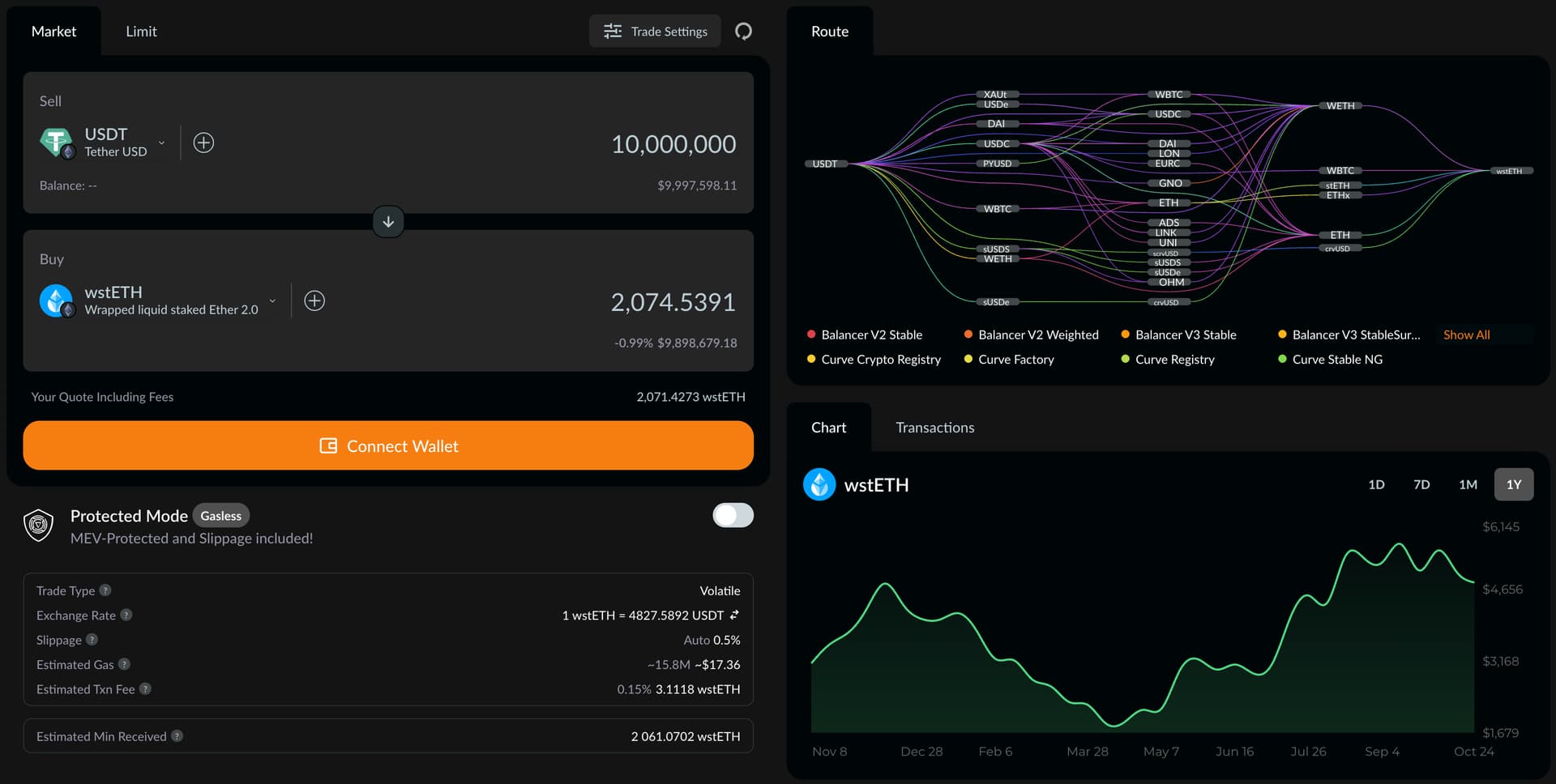Open the USDT sell token dropdown
Screen dimensions: 1556x784
[x=161, y=143]
